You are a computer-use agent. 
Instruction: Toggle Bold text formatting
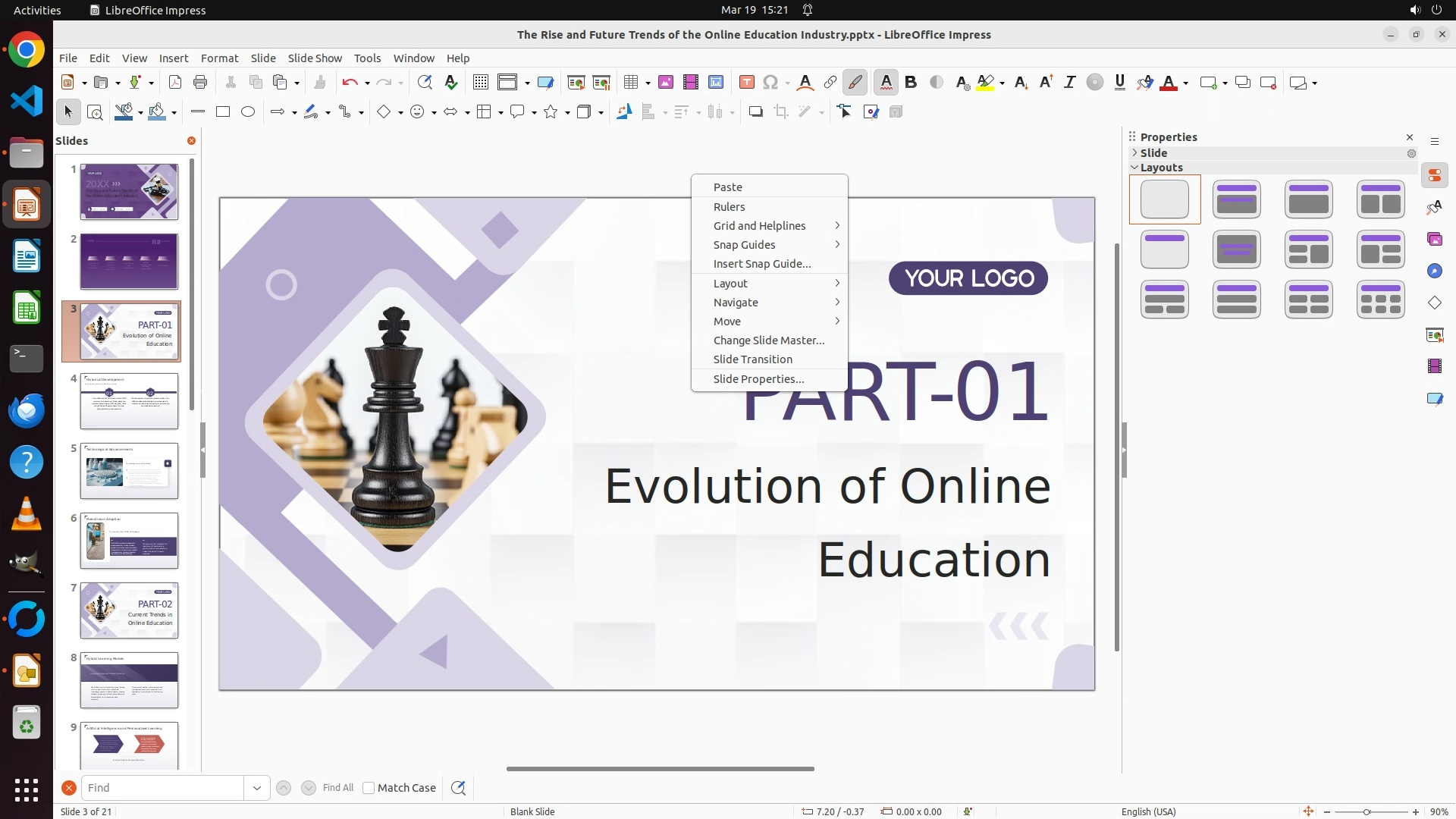click(x=911, y=83)
